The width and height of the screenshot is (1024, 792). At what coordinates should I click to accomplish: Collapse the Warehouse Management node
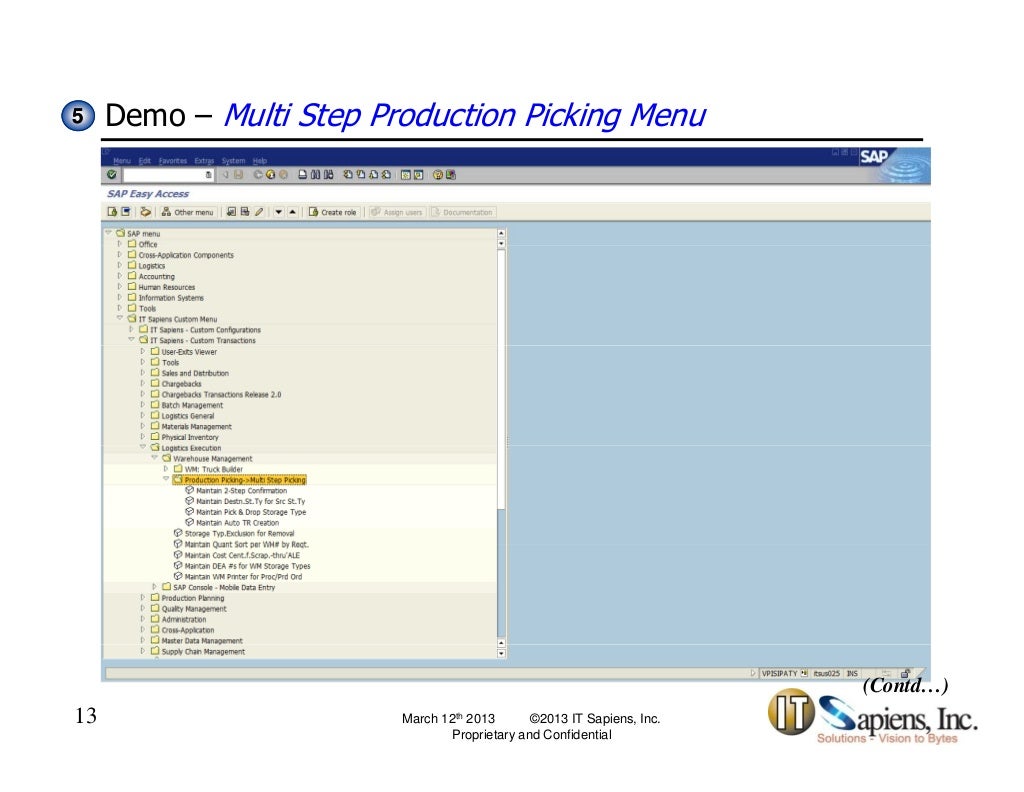(x=154, y=458)
